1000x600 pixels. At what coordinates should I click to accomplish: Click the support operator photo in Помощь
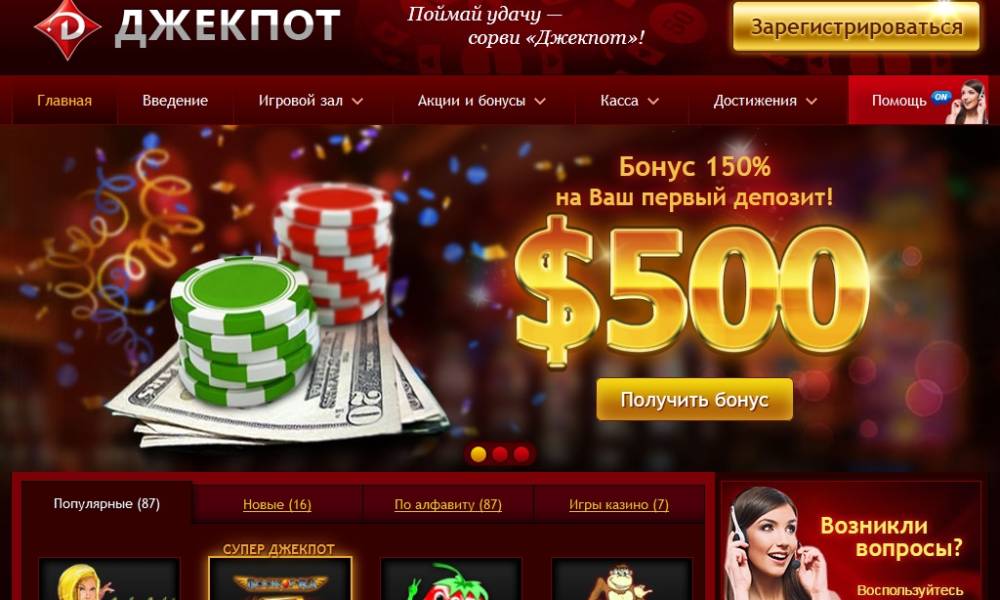click(x=969, y=102)
